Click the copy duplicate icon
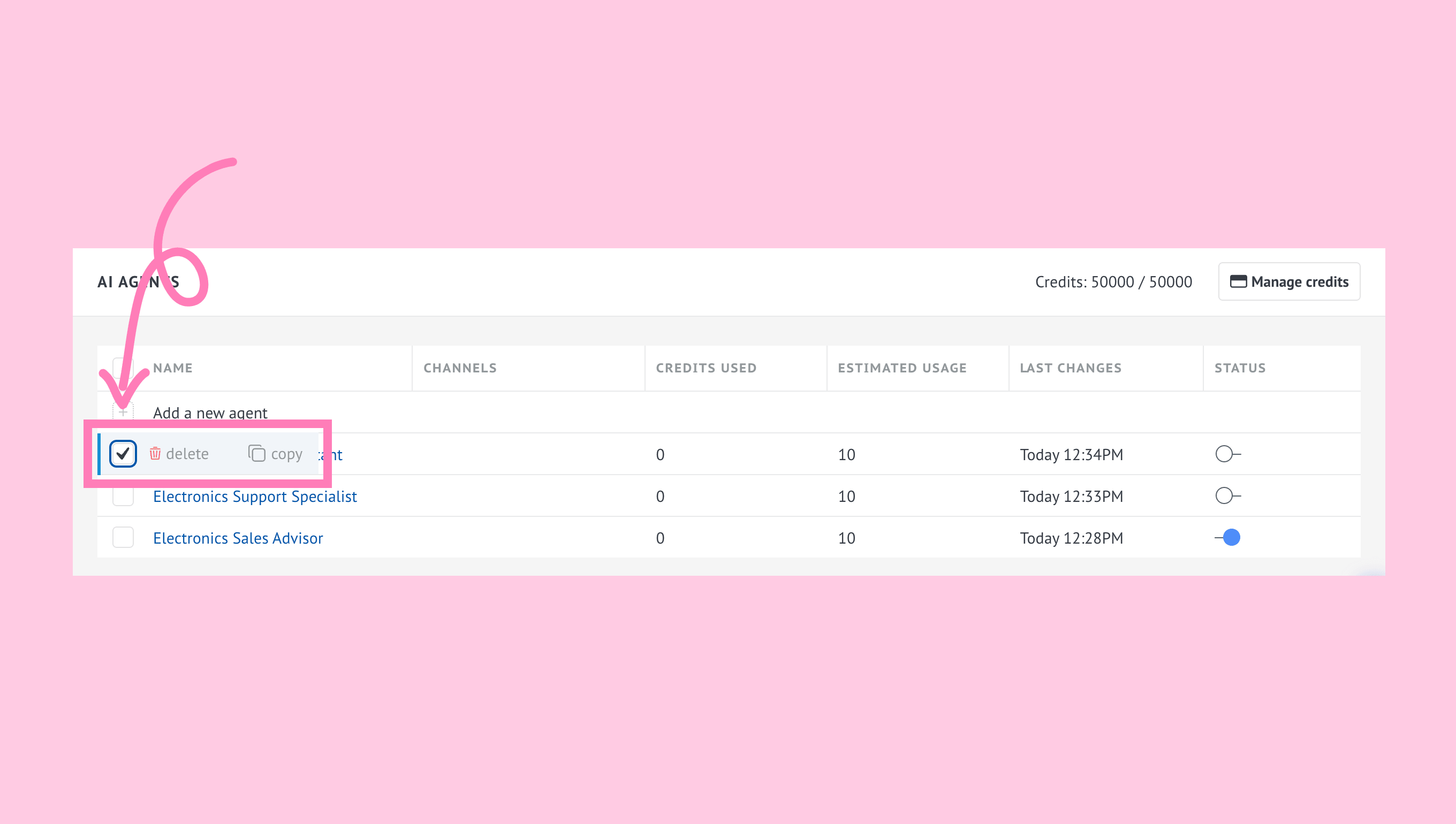 pyautogui.click(x=256, y=453)
